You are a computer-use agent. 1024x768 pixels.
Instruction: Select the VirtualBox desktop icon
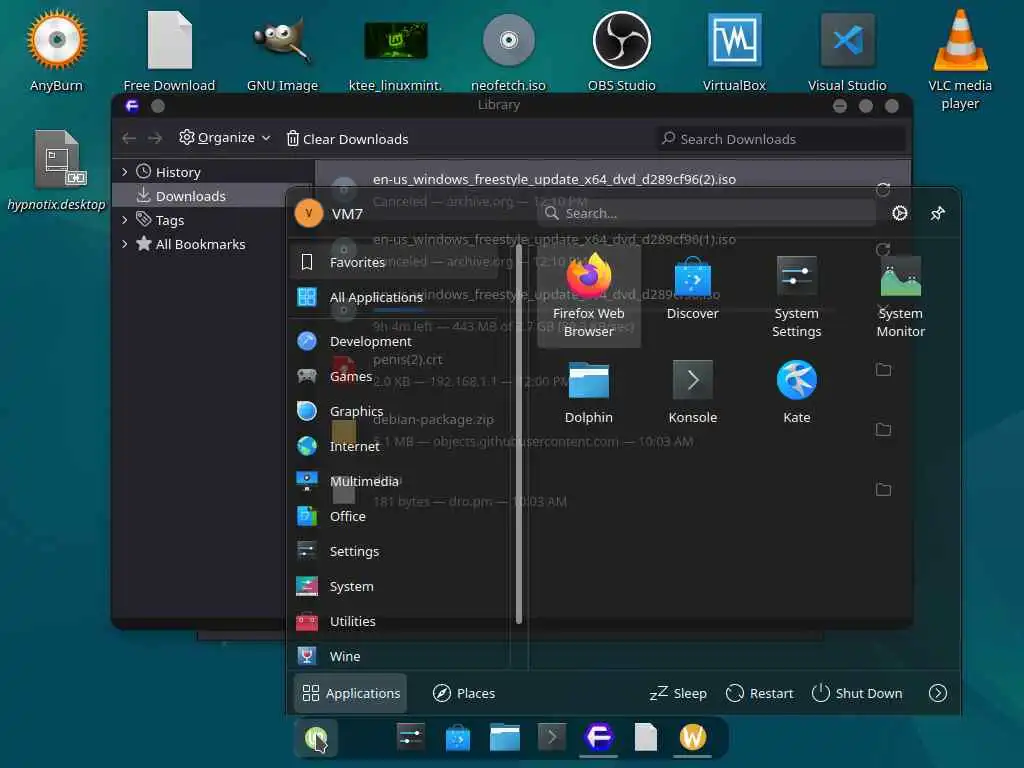coord(734,50)
